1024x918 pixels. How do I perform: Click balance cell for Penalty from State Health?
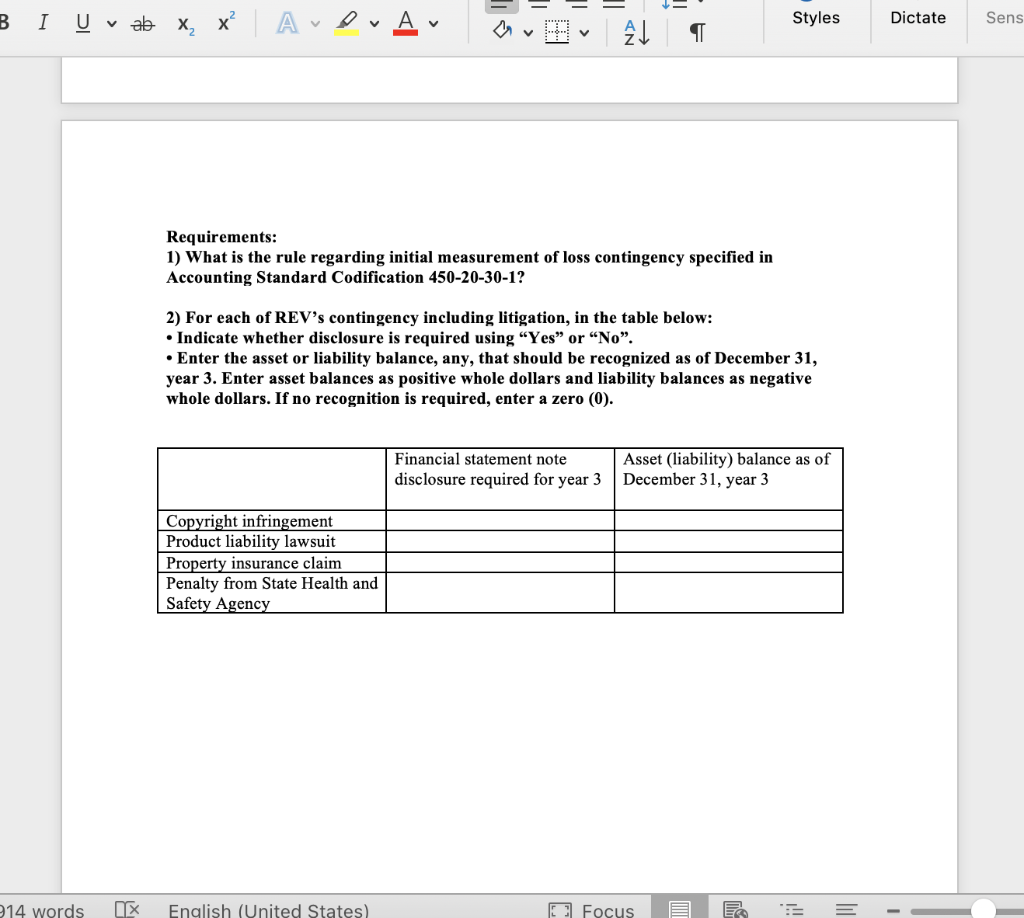[729, 593]
